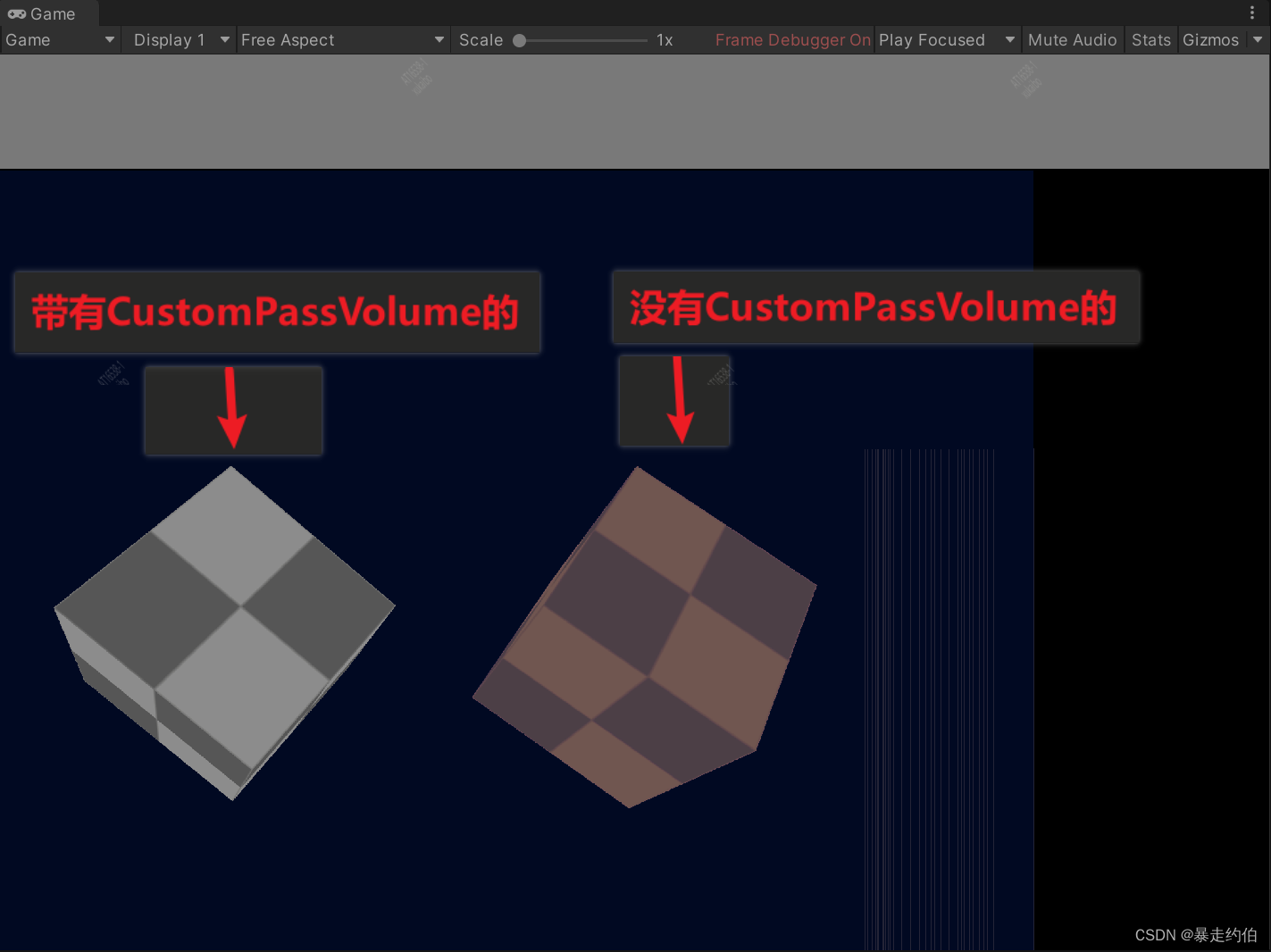The image size is (1271, 952).
Task: Turn off the Frame Debugger
Action: tap(792, 39)
